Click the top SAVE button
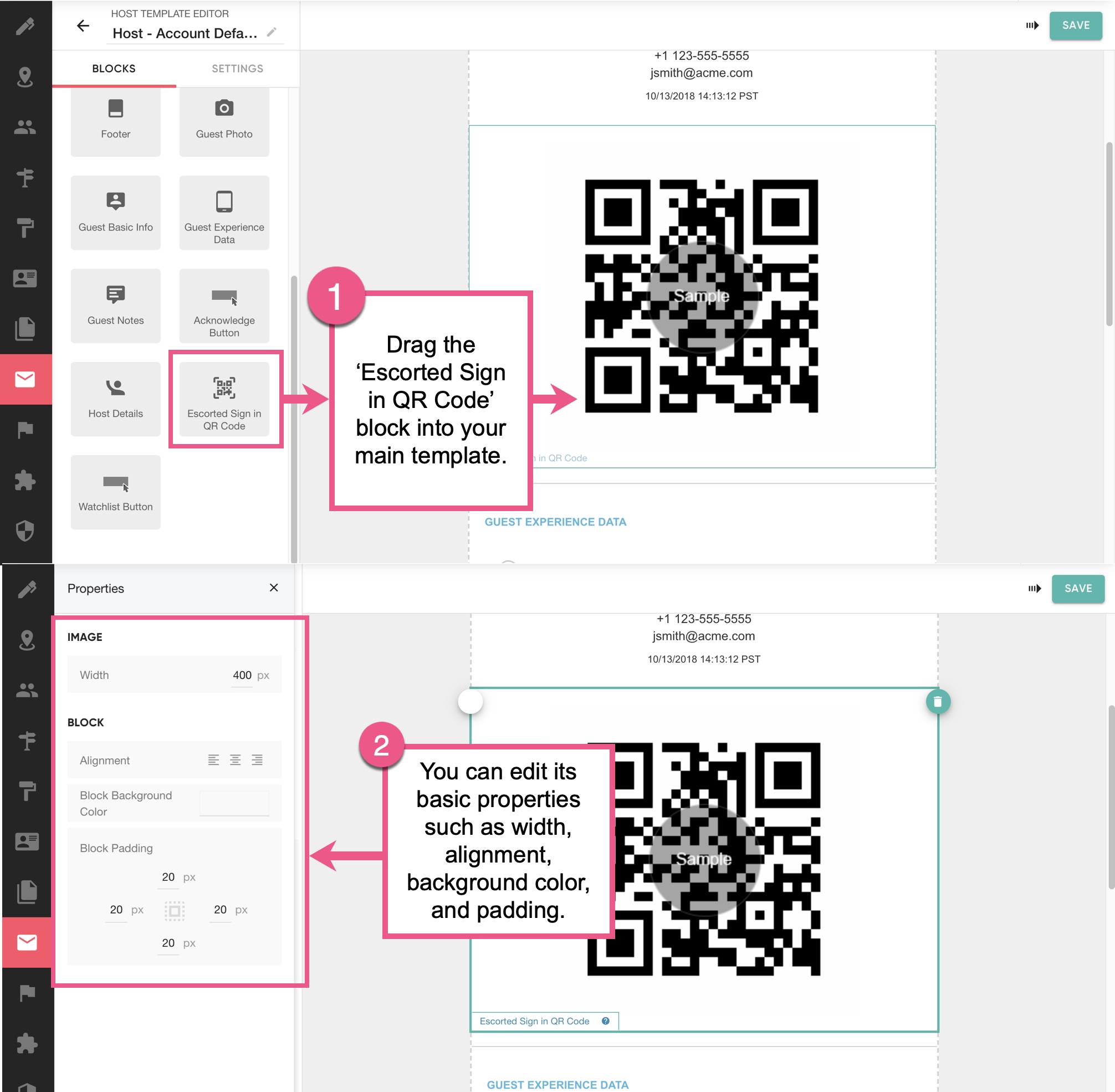 click(1075, 26)
